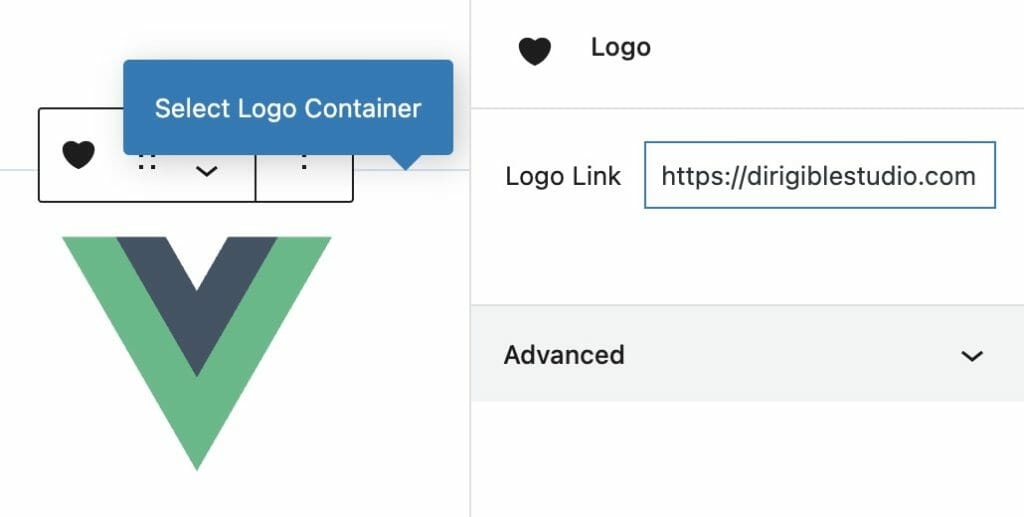Click the Logo Link URL input field

point(819,176)
